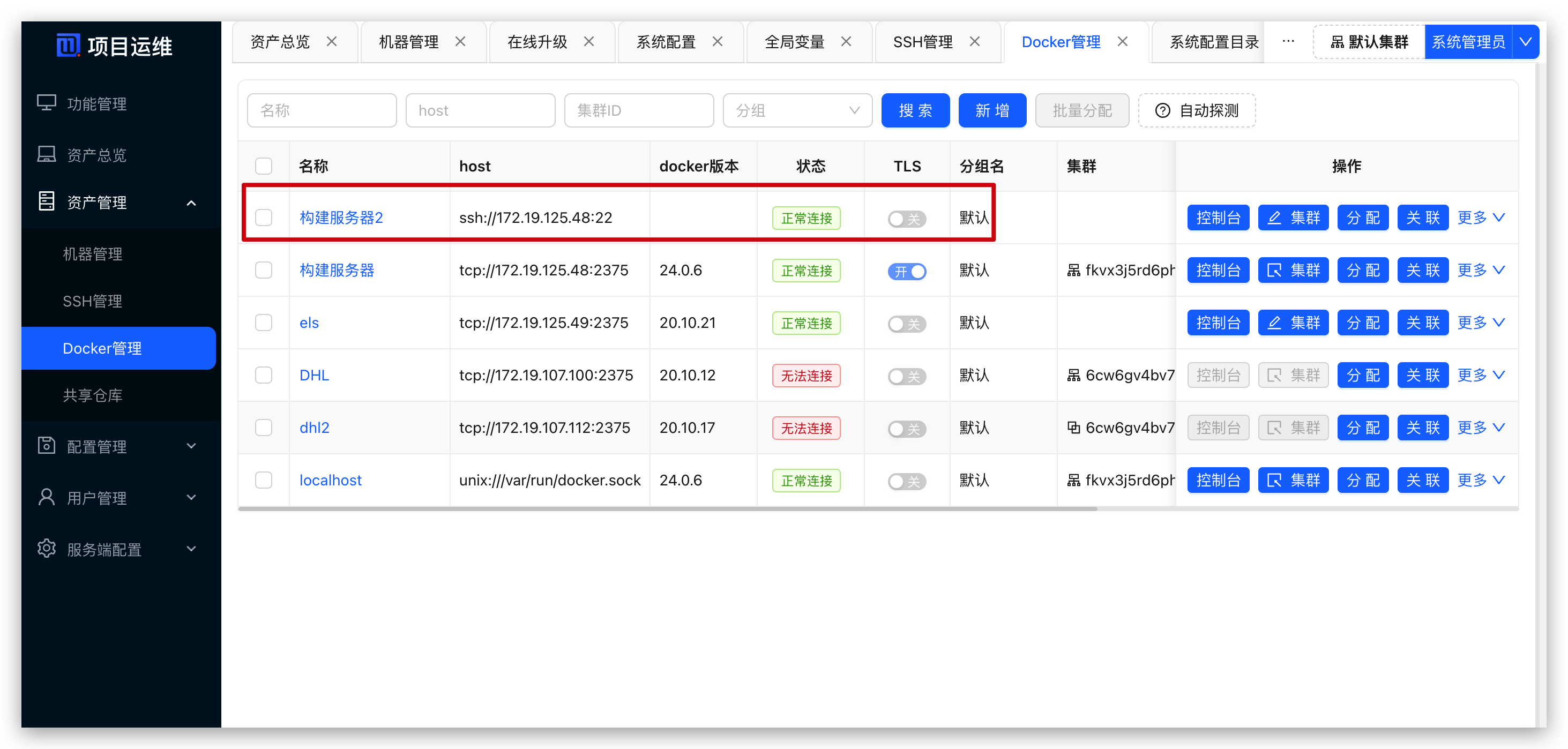Click the 服务端配置 gear icon
Image resolution: width=1568 pixels, height=749 pixels.
[46, 548]
